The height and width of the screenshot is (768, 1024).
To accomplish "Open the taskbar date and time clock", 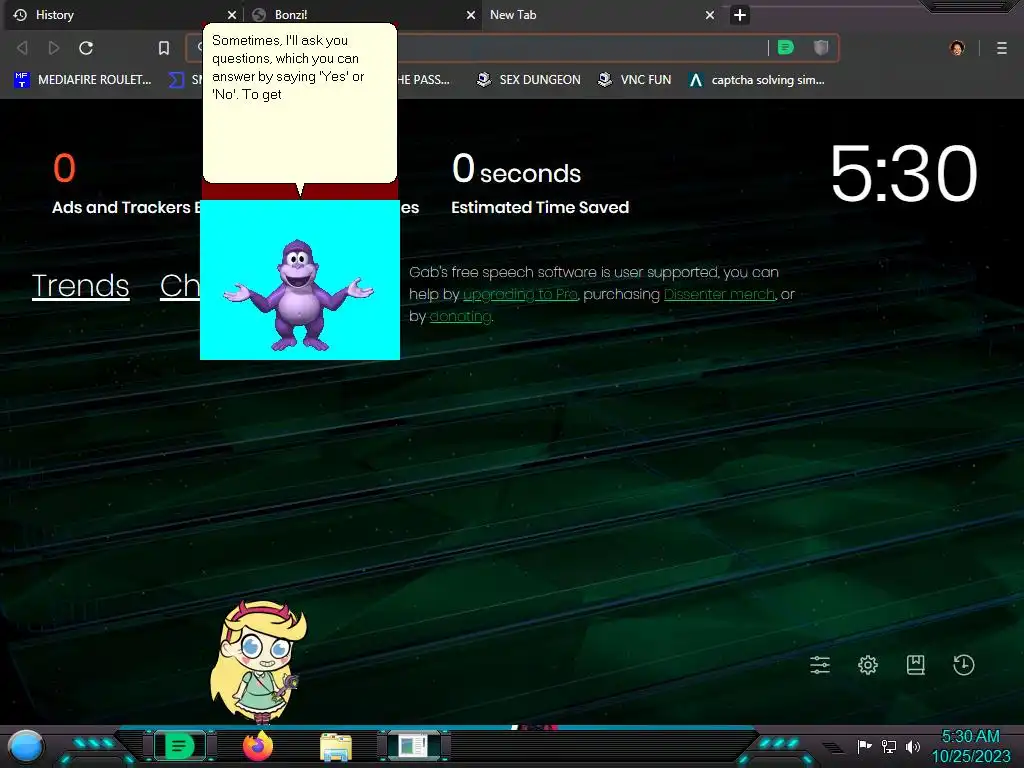I will pos(970,746).
